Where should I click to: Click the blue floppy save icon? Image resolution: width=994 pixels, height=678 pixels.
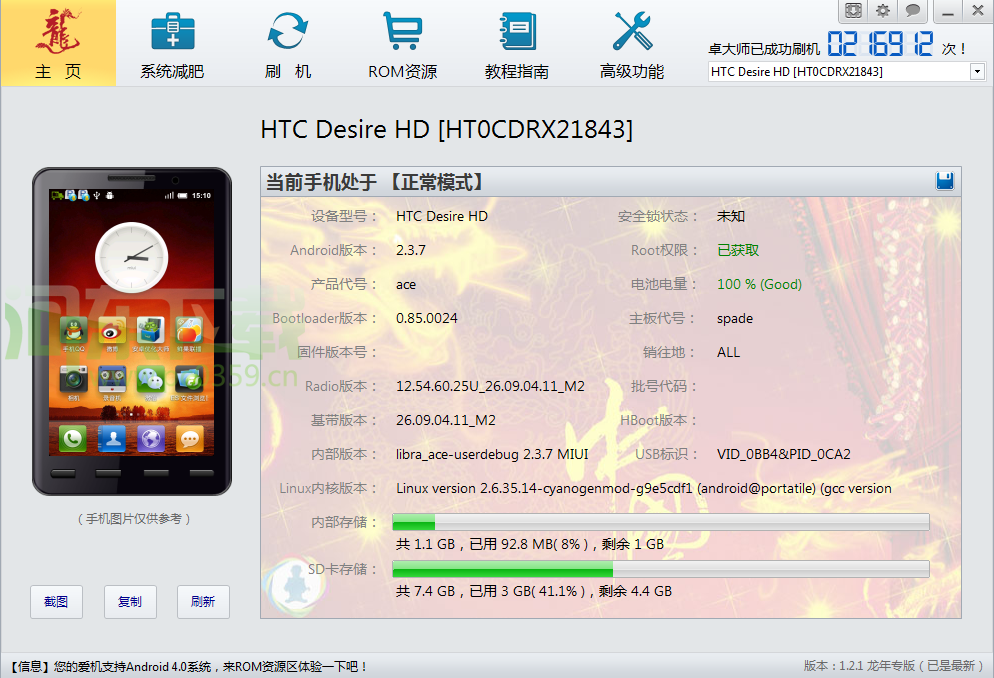pyautogui.click(x=944, y=181)
